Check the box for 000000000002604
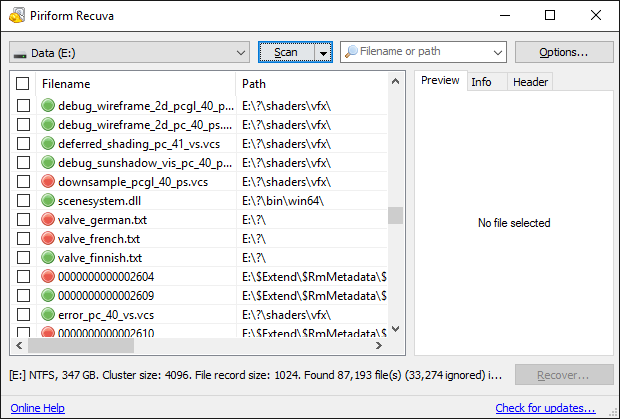The width and height of the screenshot is (620, 419). [x=23, y=276]
